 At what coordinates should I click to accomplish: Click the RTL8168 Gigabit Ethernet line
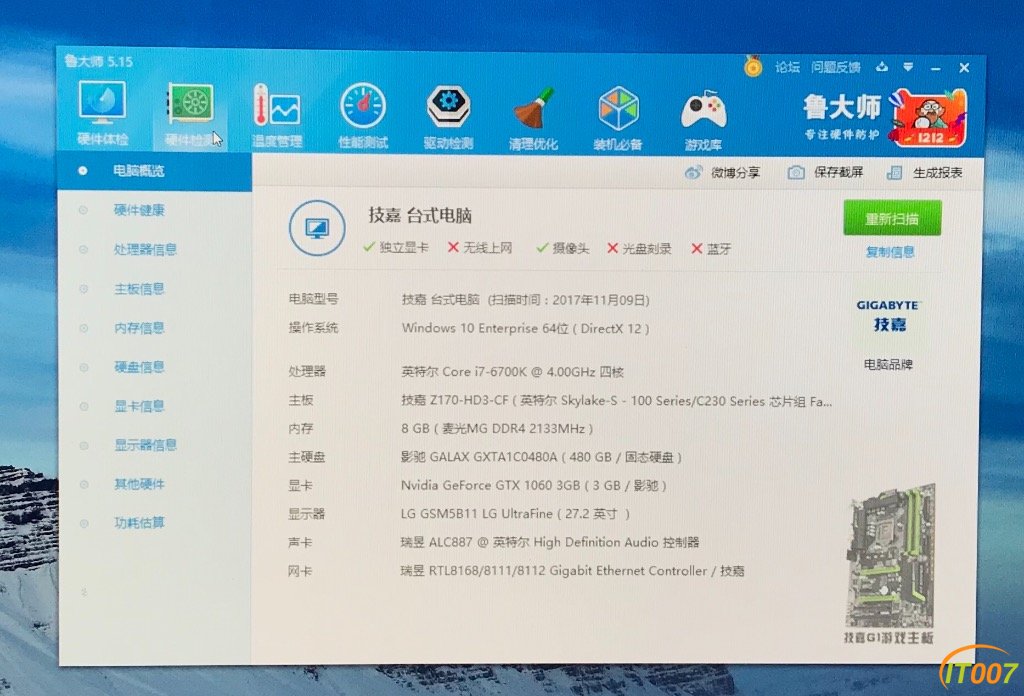point(573,571)
